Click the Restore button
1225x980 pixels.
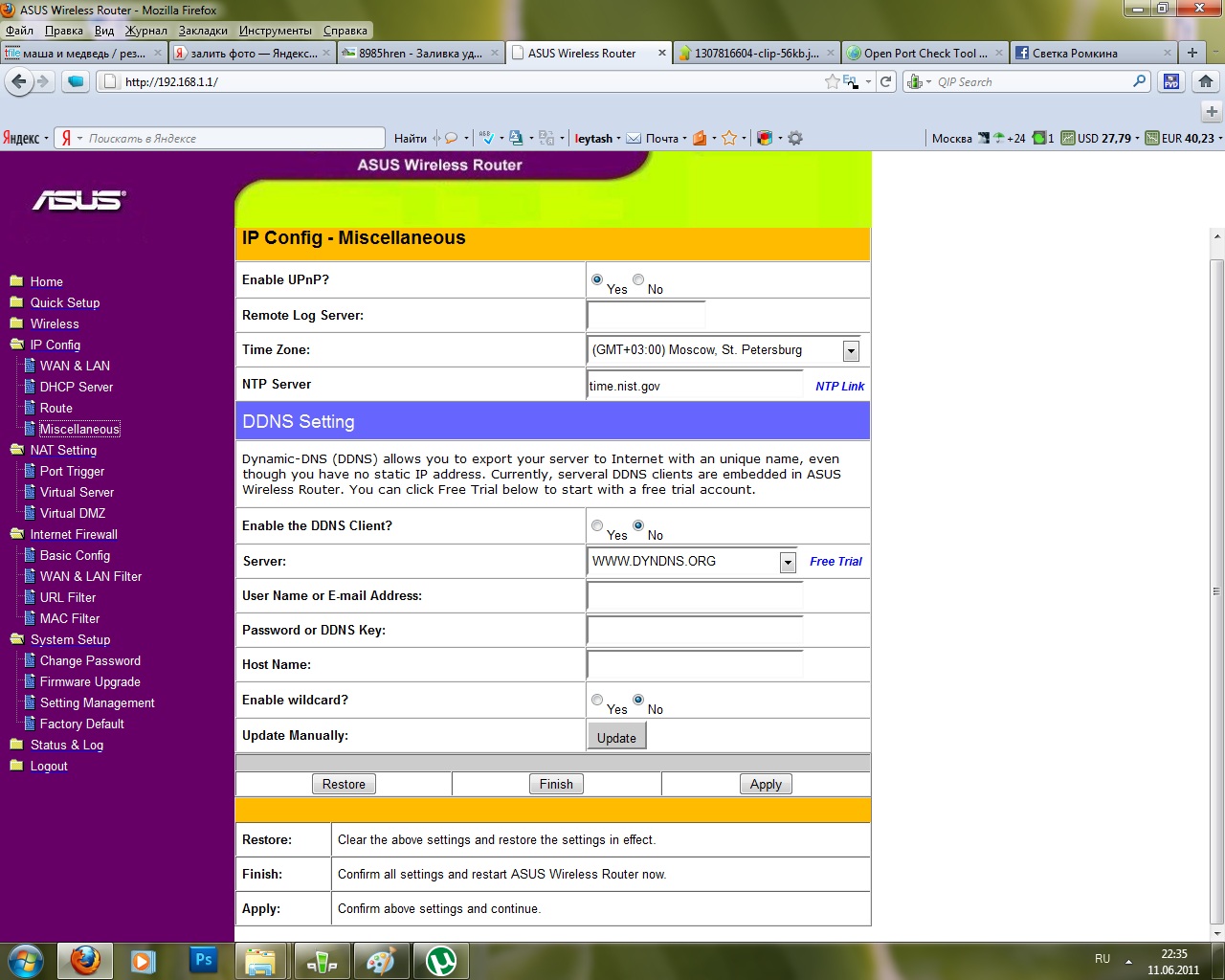344,784
